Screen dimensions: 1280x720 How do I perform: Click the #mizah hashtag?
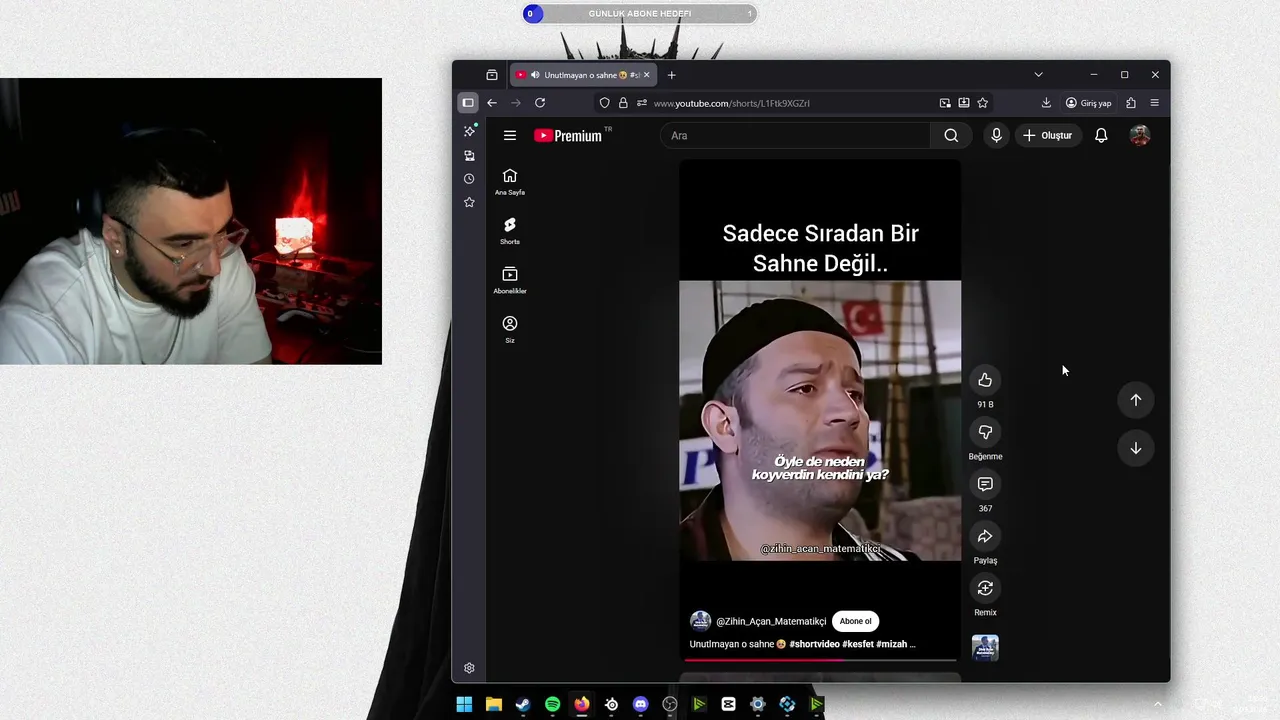[x=891, y=644]
